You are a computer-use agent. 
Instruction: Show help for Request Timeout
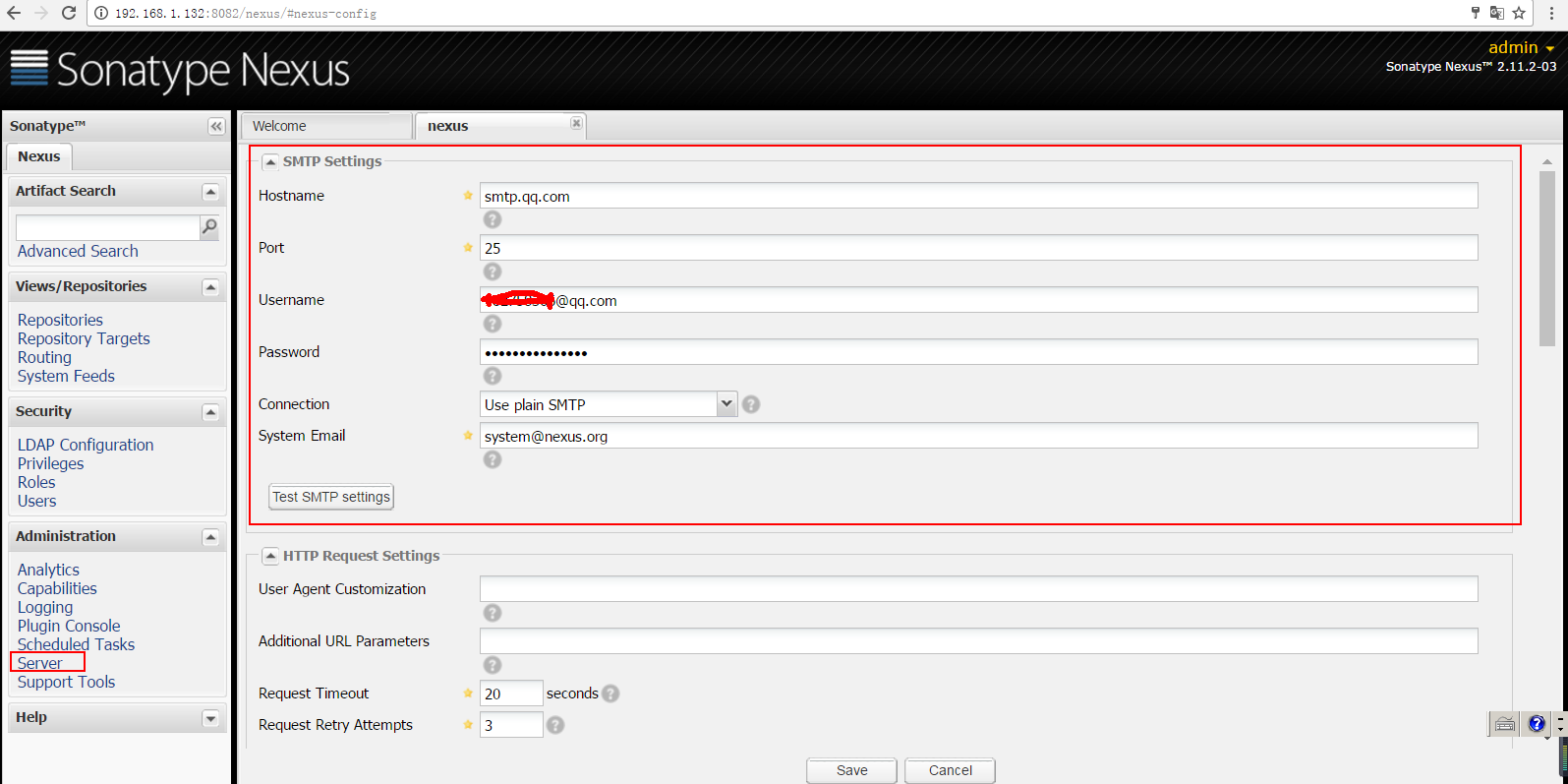pyautogui.click(x=610, y=694)
